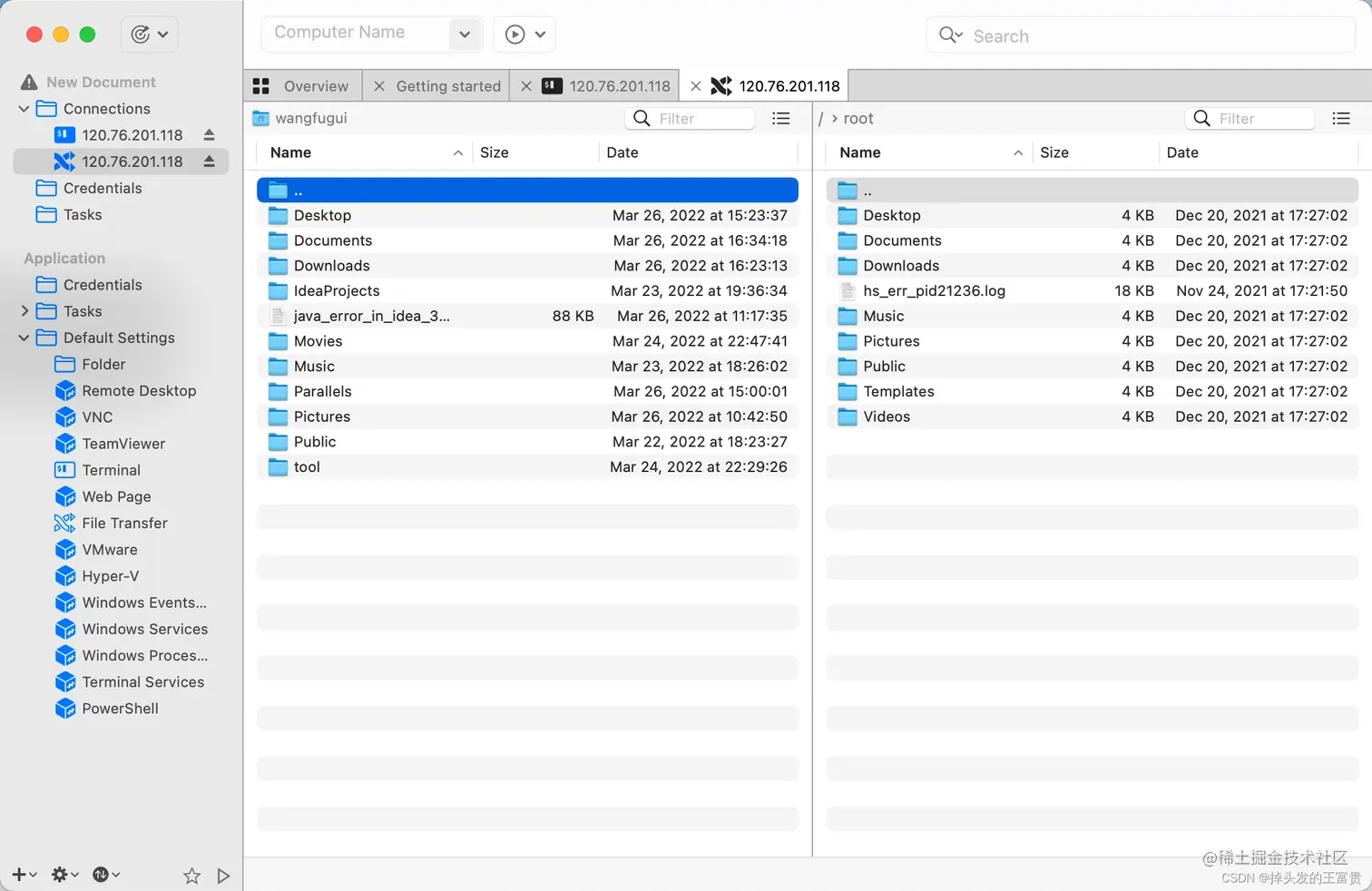Select the tool folder in local pane
The width and height of the screenshot is (1372, 891).
527,467
